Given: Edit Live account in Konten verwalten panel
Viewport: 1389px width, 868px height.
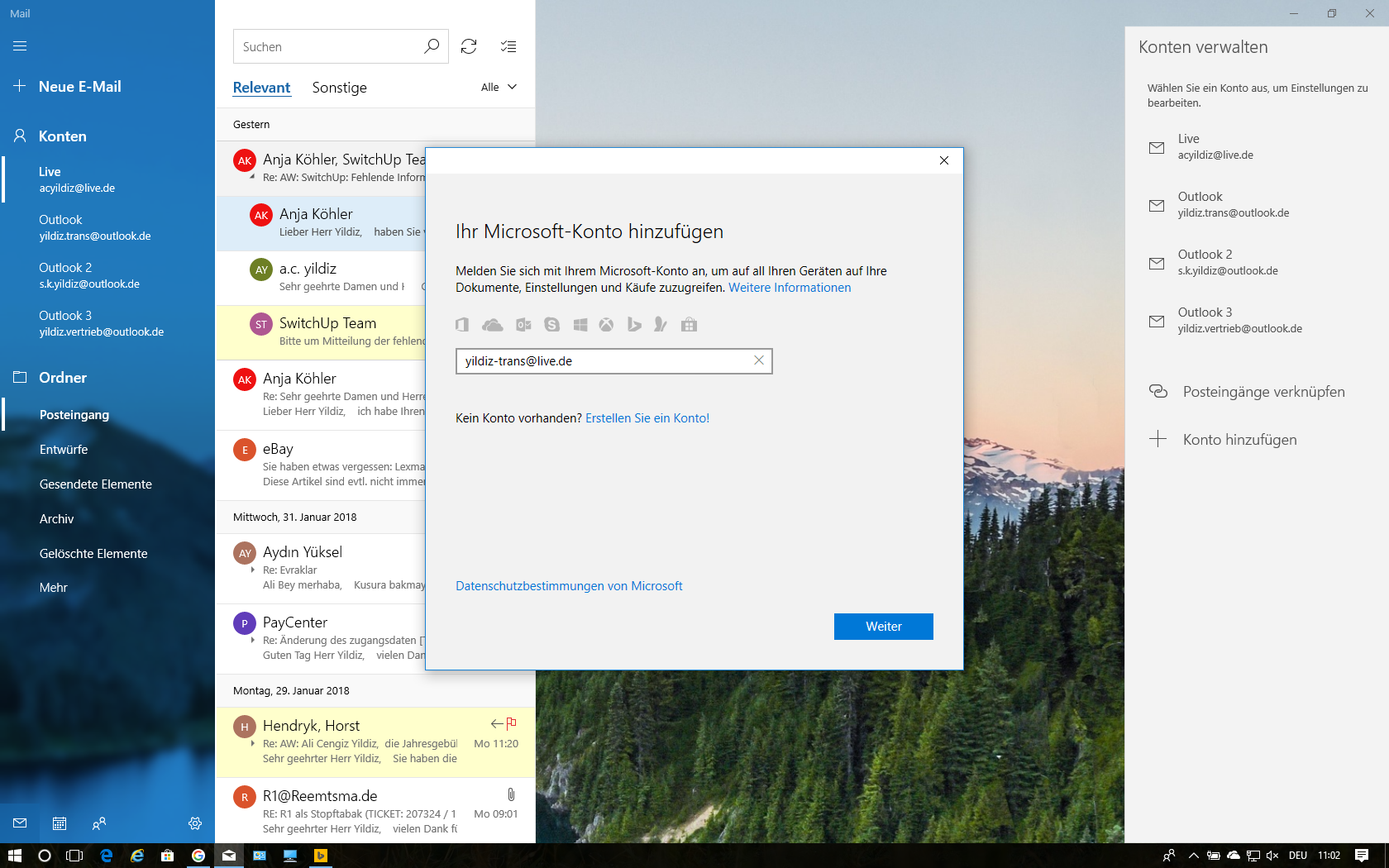Looking at the screenshot, I should coord(1257,146).
